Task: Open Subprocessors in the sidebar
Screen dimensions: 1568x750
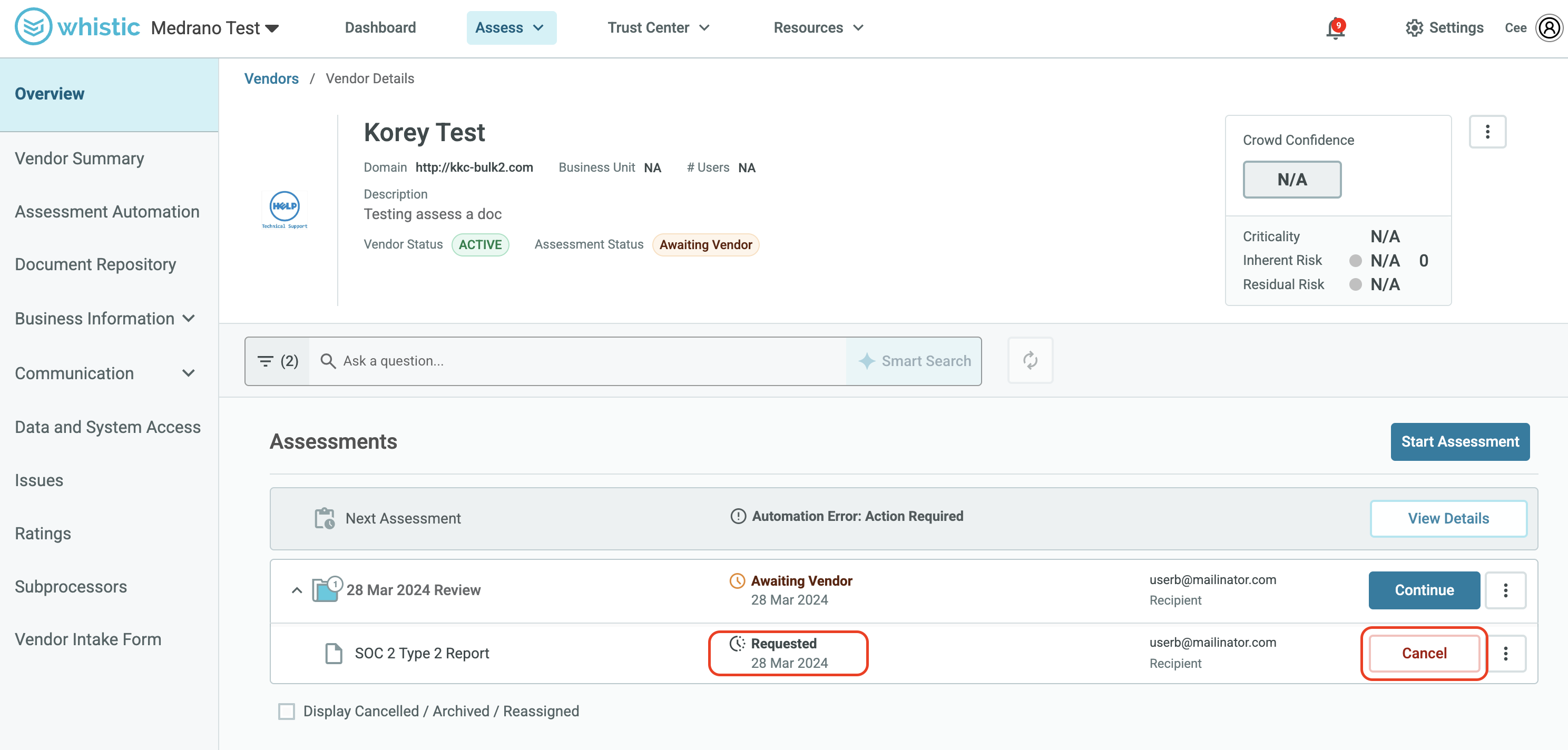Action: coord(71,587)
